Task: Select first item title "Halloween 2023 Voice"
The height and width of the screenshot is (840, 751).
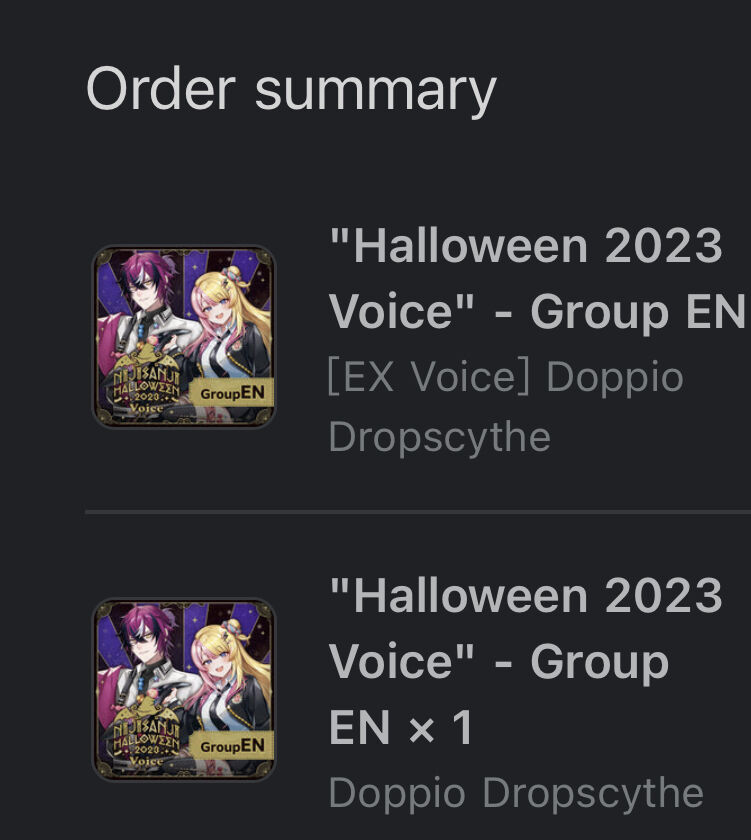Action: pos(536,279)
